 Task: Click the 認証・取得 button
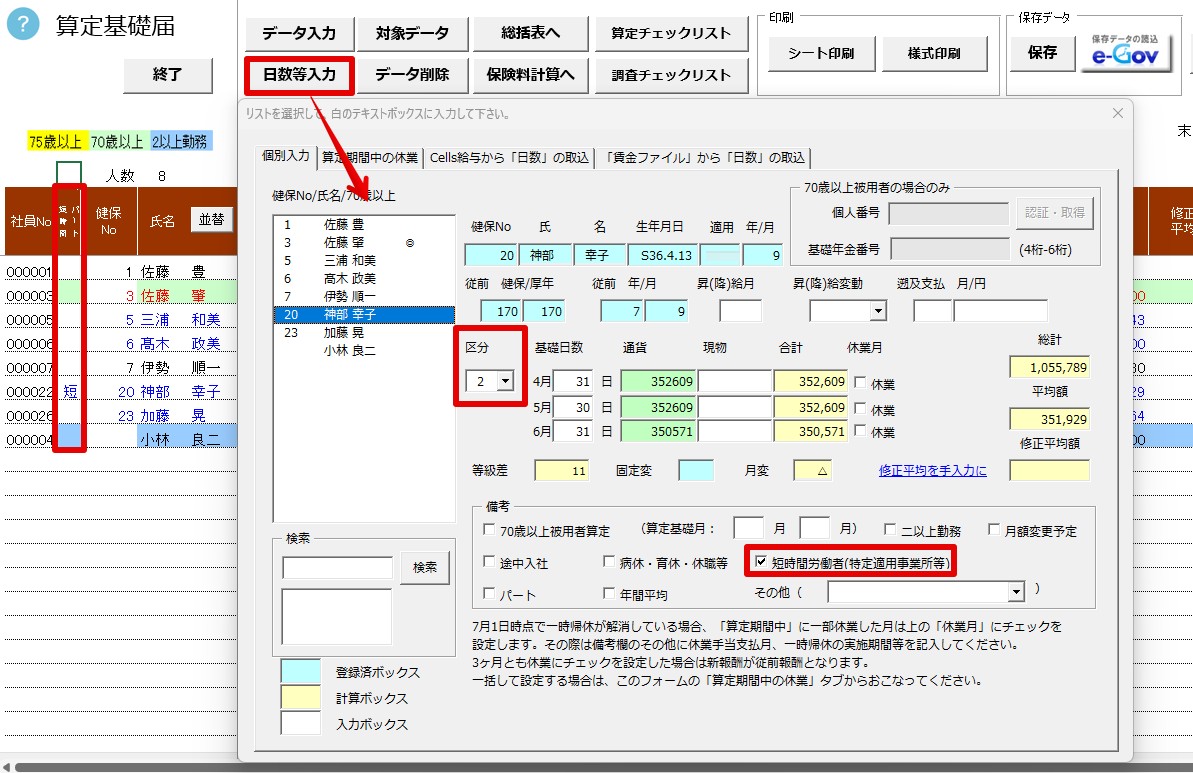pyautogui.click(x=1055, y=213)
